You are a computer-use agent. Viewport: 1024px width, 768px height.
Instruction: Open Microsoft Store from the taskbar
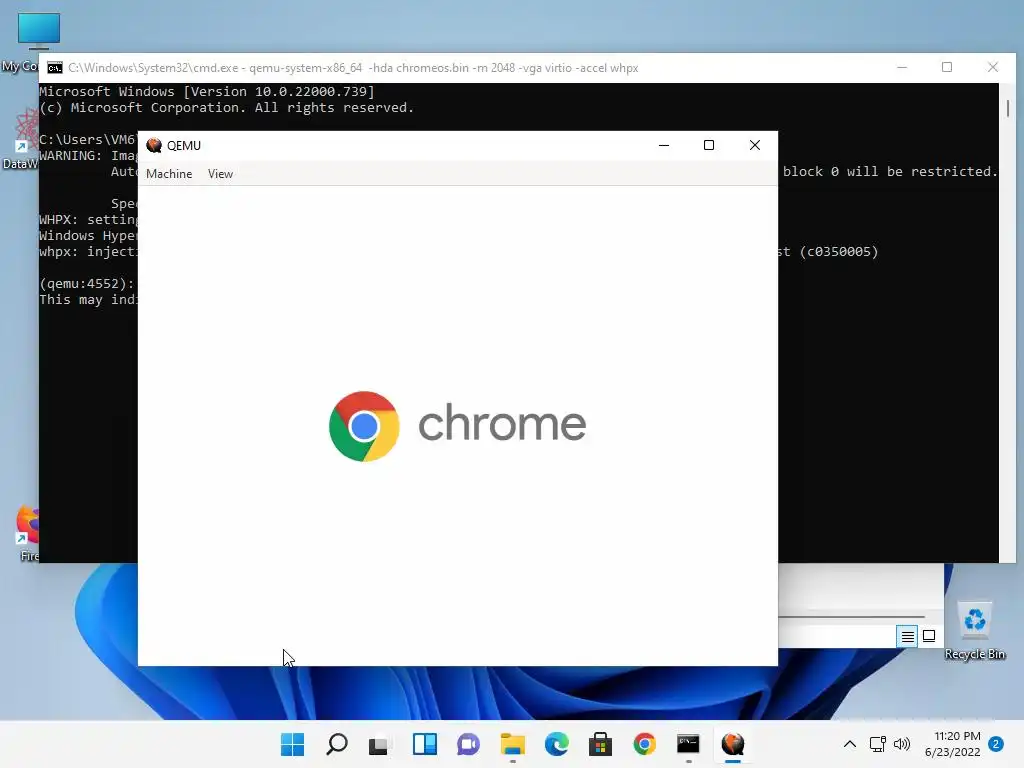click(600, 744)
